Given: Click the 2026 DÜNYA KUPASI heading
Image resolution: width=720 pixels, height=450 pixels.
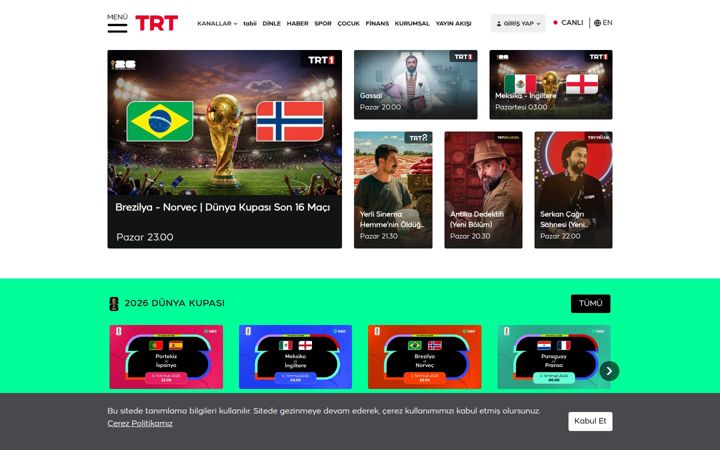Looking at the screenshot, I should pyautogui.click(x=174, y=303).
